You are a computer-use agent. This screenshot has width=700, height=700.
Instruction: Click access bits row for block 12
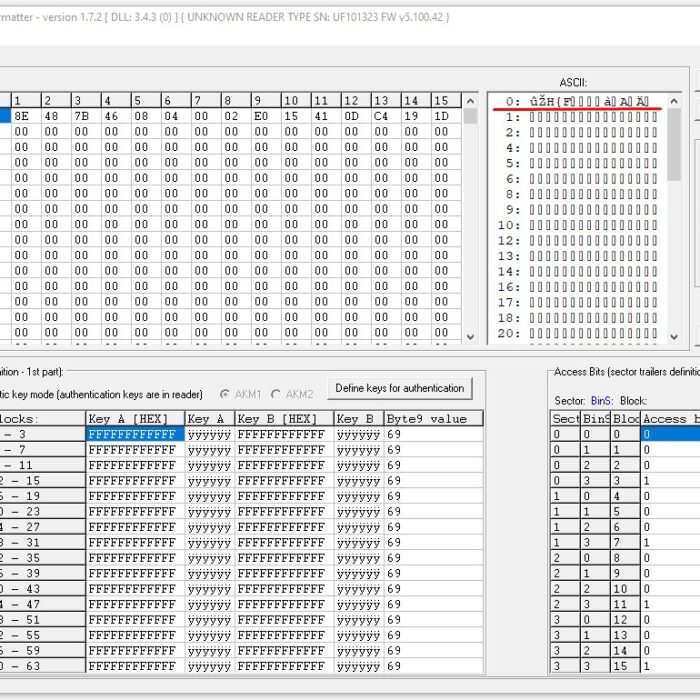click(625, 620)
